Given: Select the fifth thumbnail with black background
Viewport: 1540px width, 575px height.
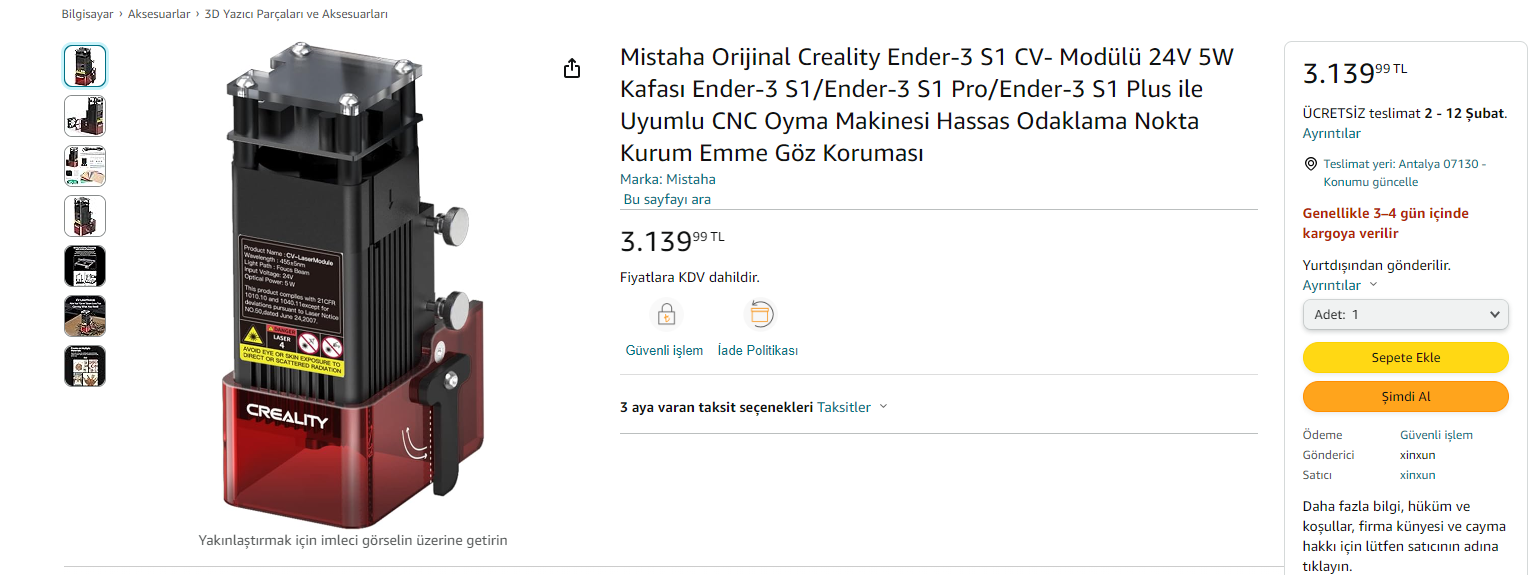Looking at the screenshot, I should click(x=85, y=266).
